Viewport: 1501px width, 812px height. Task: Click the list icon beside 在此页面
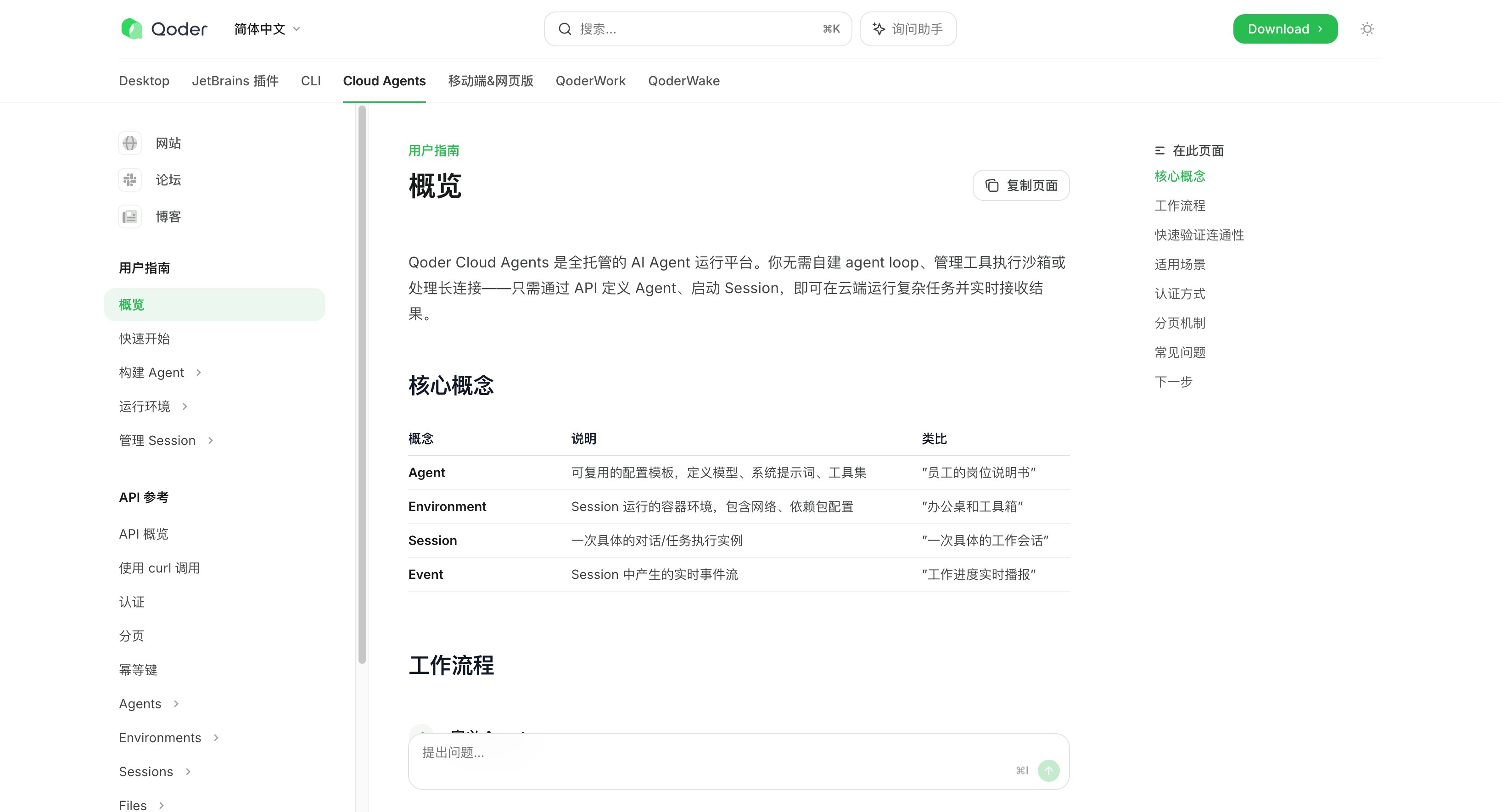pos(1159,150)
